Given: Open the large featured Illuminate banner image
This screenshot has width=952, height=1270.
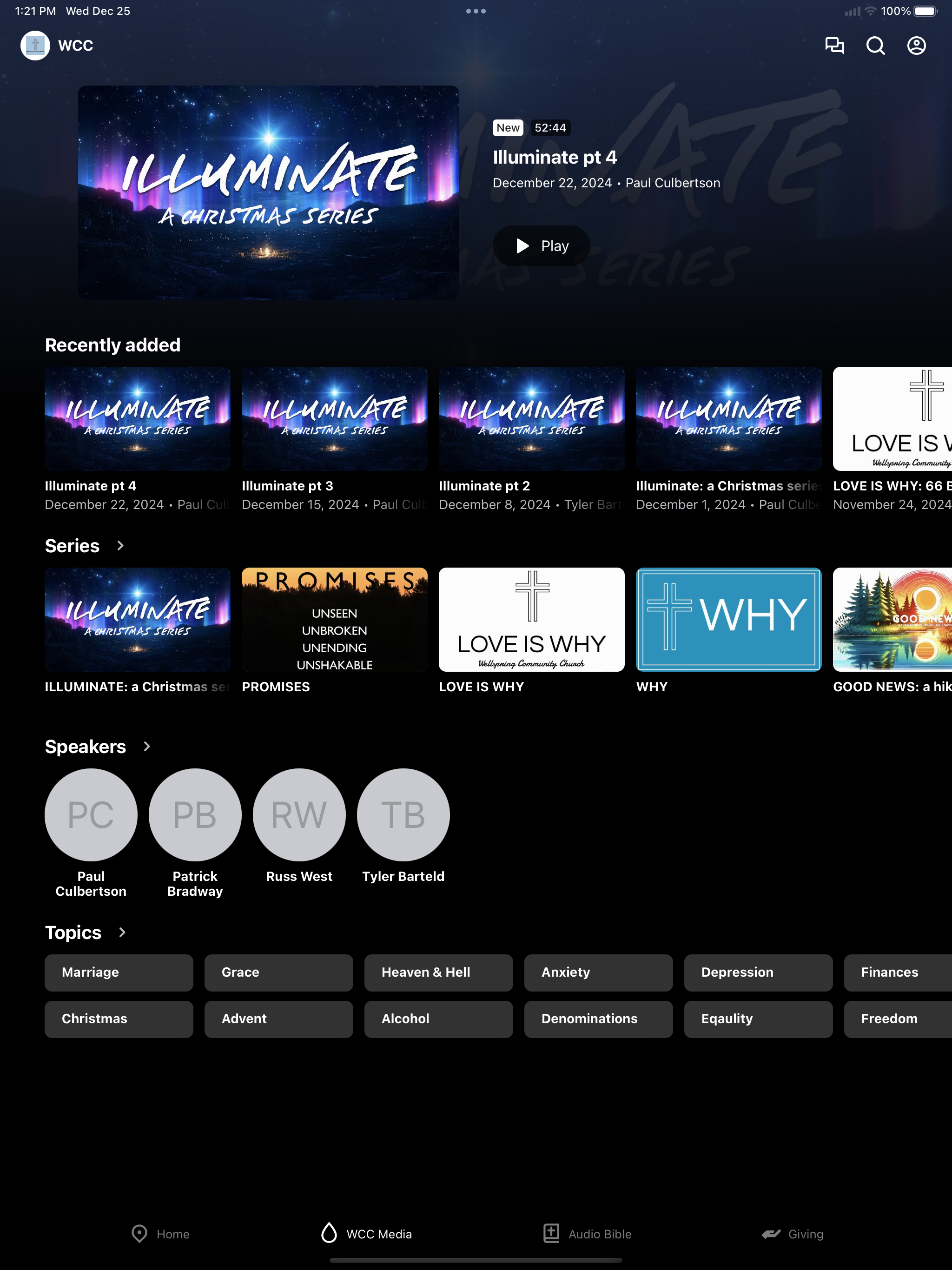Looking at the screenshot, I should (x=269, y=192).
